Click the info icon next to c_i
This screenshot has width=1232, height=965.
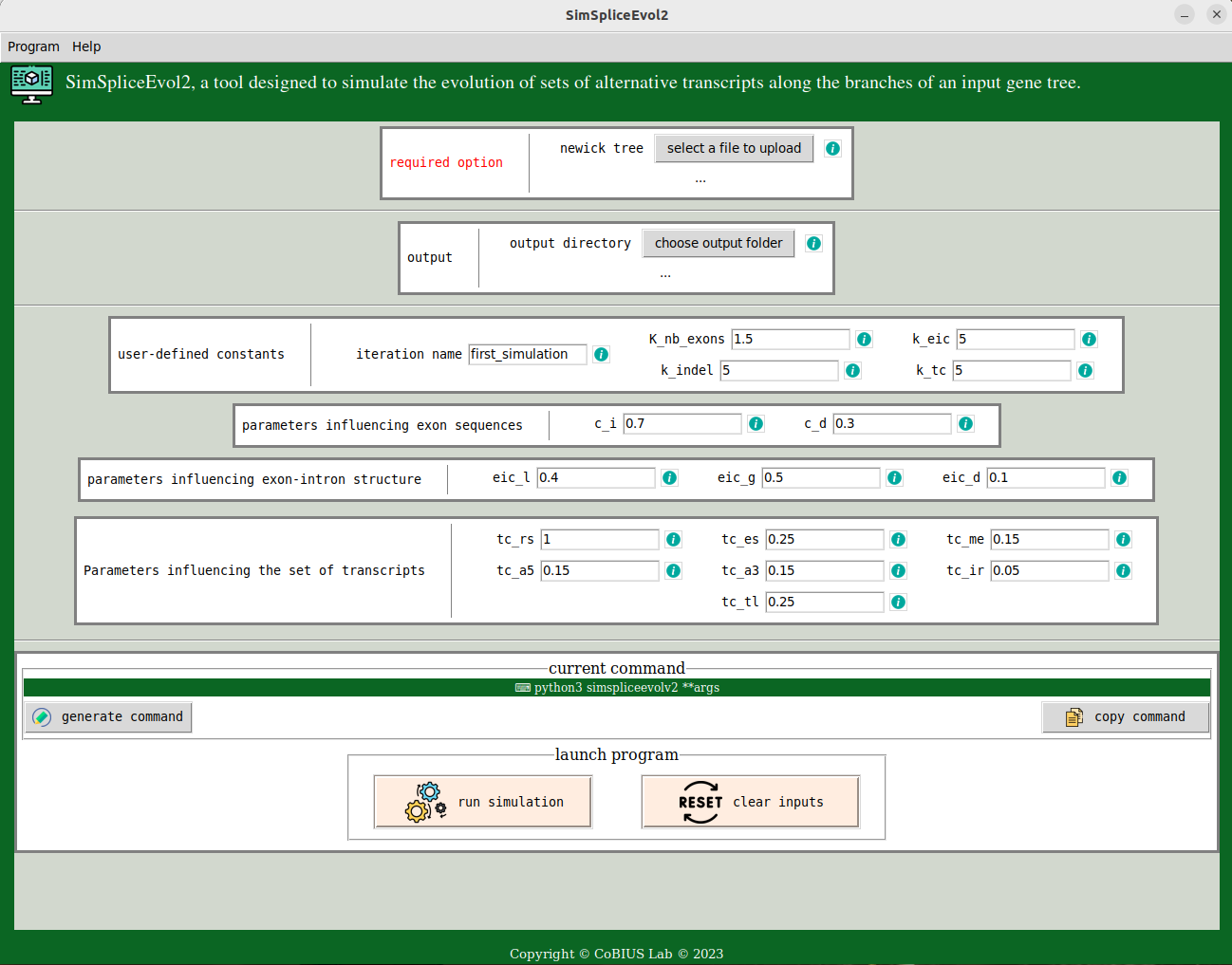pos(756,424)
